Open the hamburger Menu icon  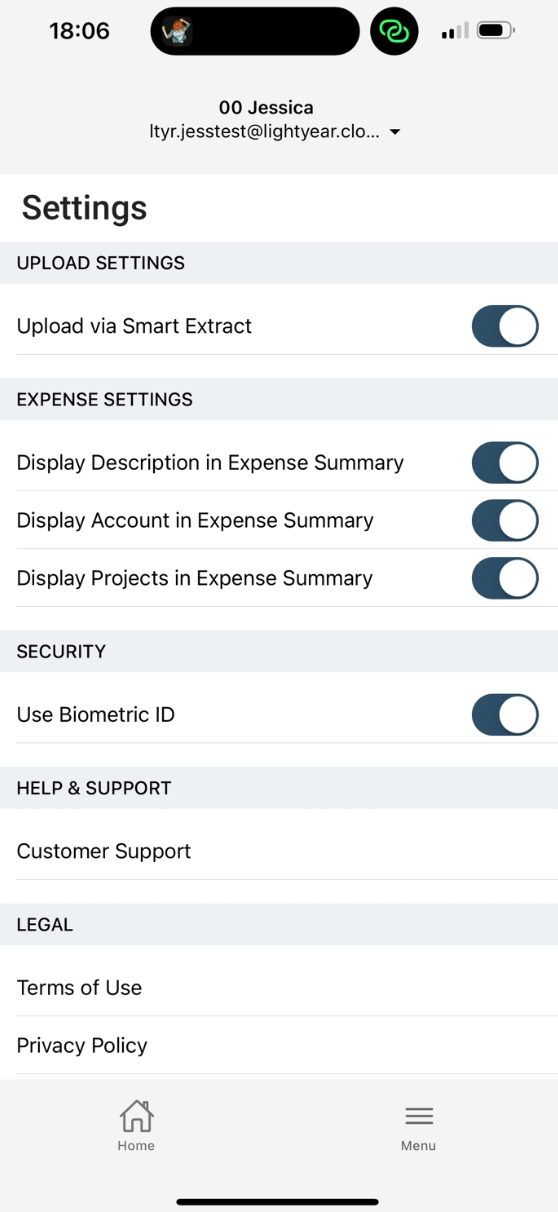pyautogui.click(x=419, y=1116)
